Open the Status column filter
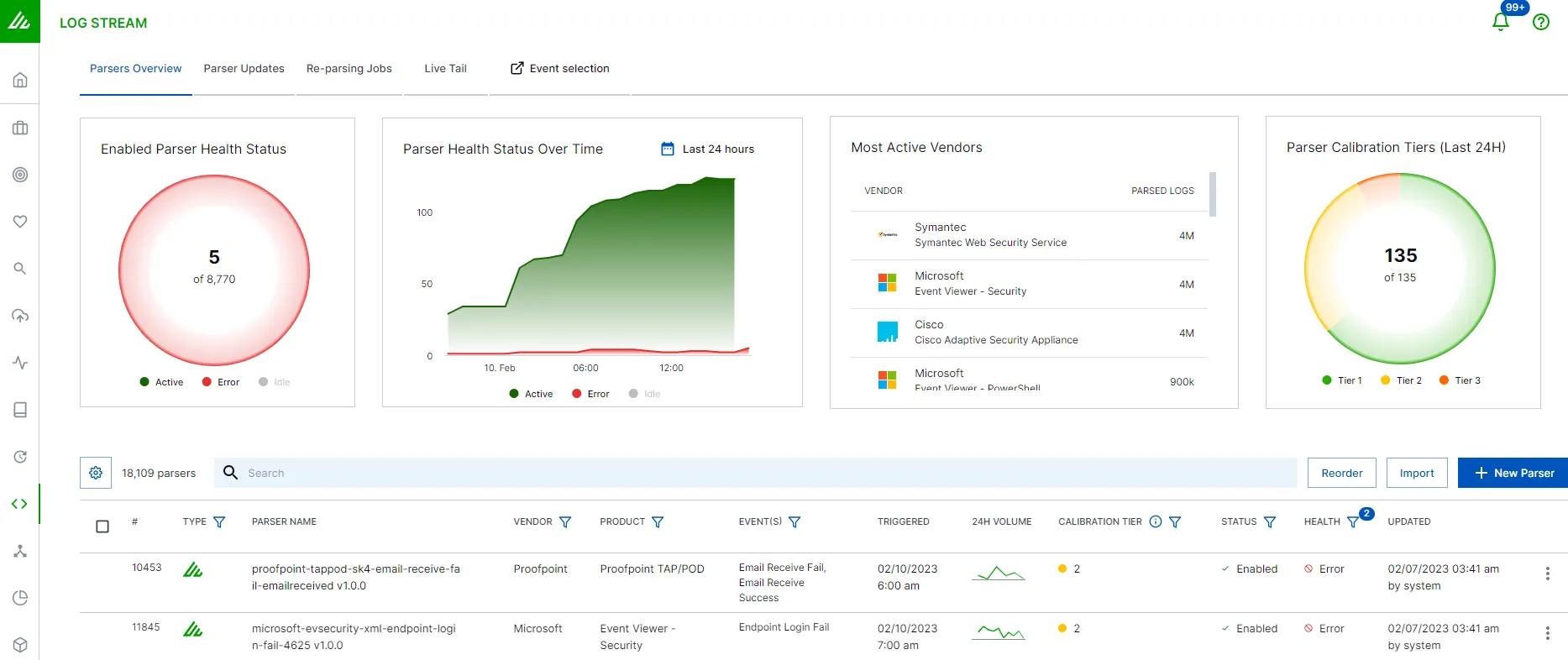Screen dimensions: 1568x660 point(1270,522)
